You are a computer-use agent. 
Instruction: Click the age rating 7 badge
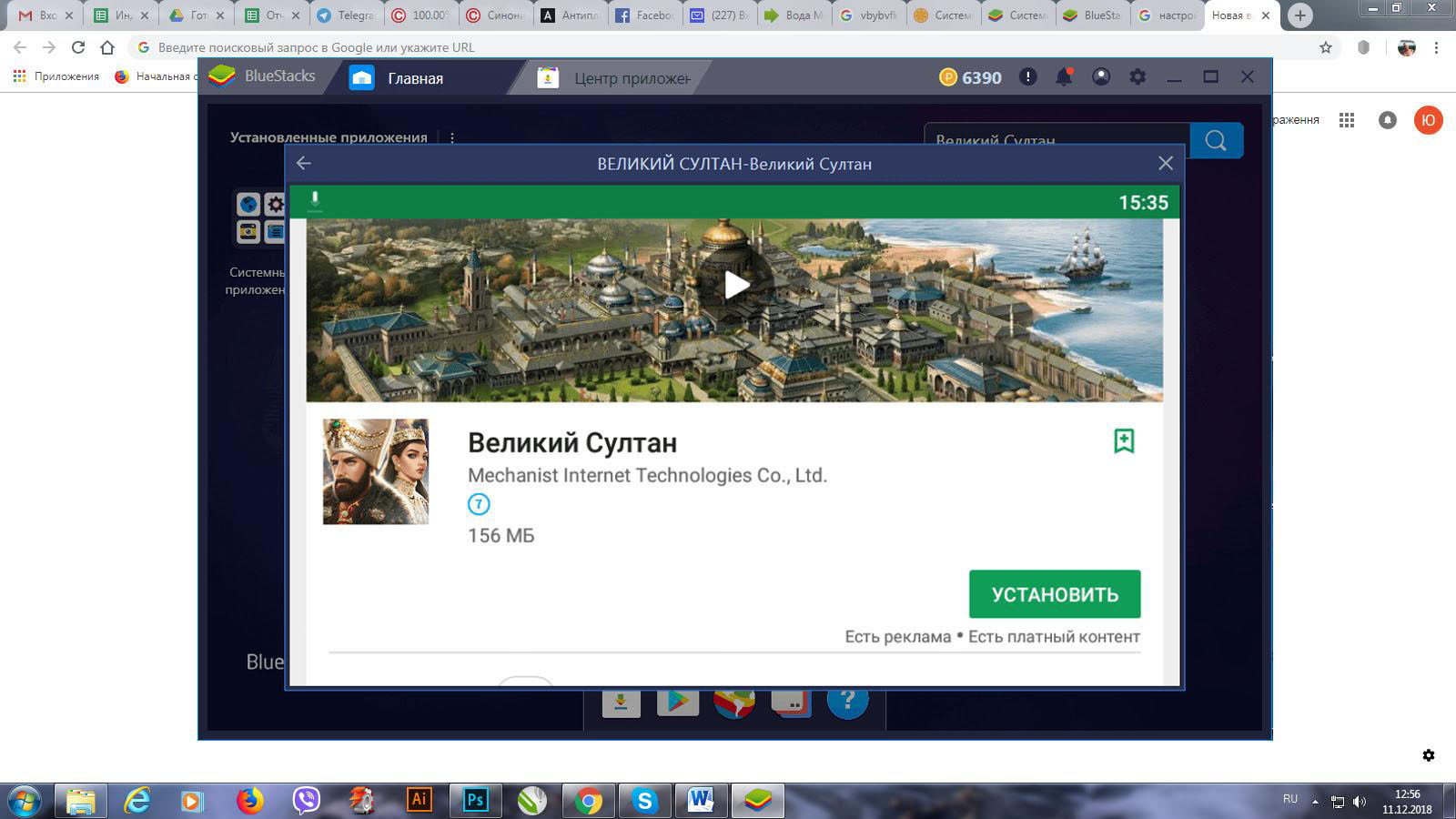pyautogui.click(x=479, y=504)
